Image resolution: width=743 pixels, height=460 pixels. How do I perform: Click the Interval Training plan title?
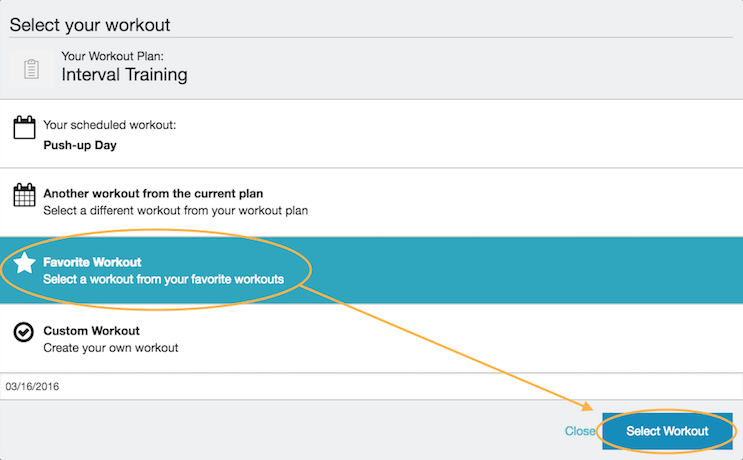tap(124, 74)
